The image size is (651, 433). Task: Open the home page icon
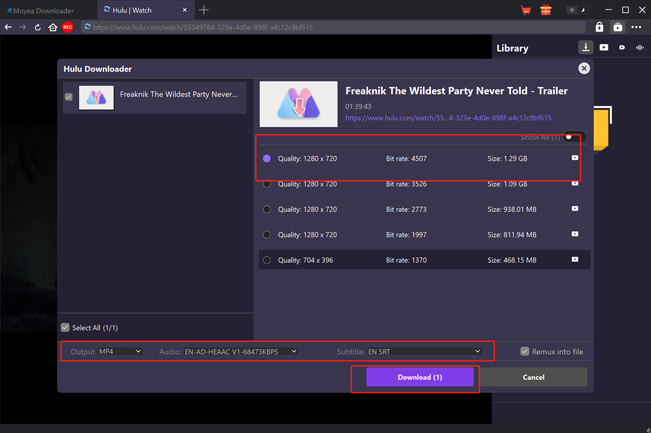[53, 27]
